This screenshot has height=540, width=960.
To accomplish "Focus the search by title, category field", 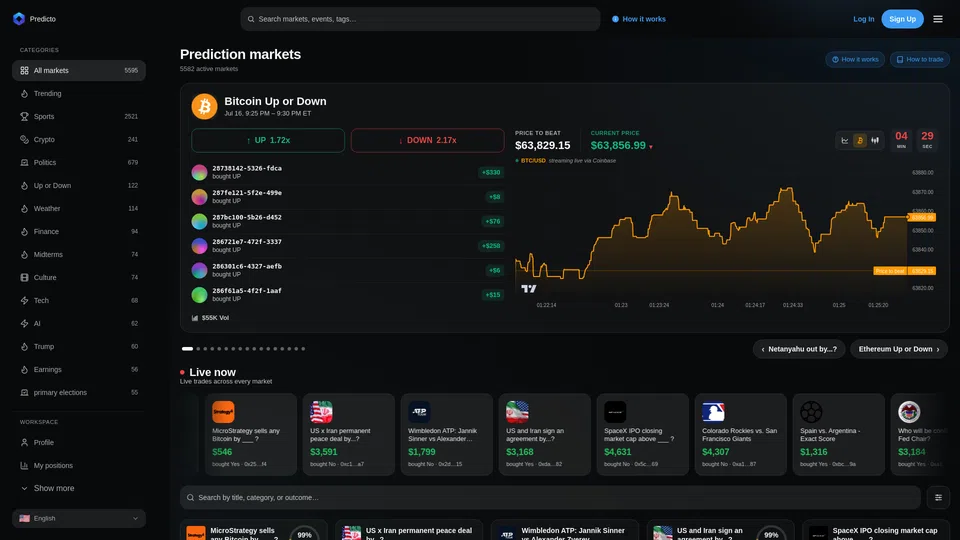I will click(x=550, y=498).
